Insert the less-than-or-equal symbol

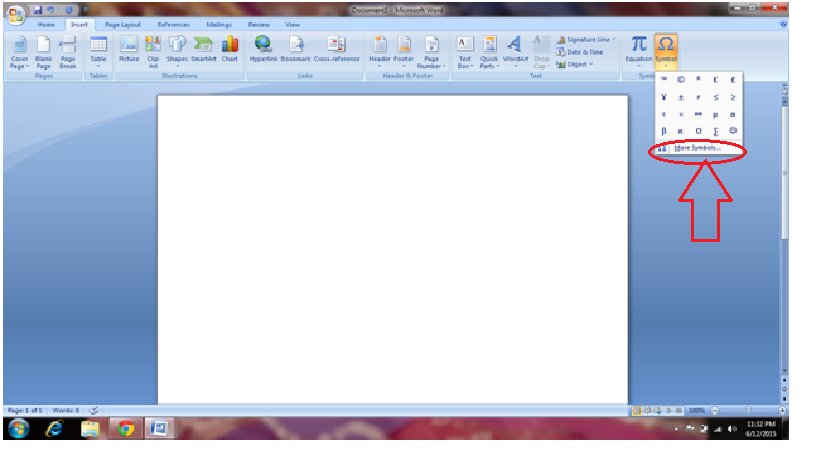coord(716,97)
